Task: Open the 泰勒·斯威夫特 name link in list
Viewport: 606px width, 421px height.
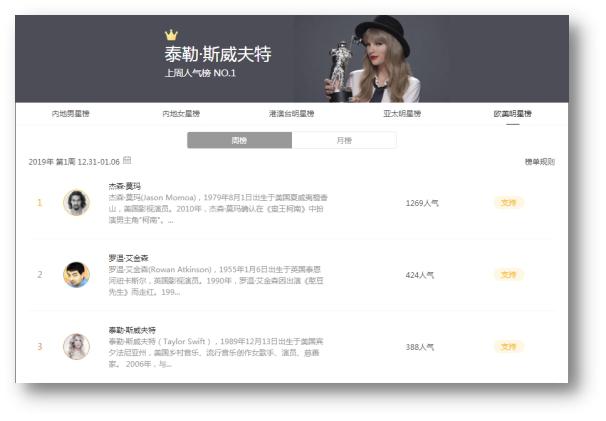Action: click(132, 330)
